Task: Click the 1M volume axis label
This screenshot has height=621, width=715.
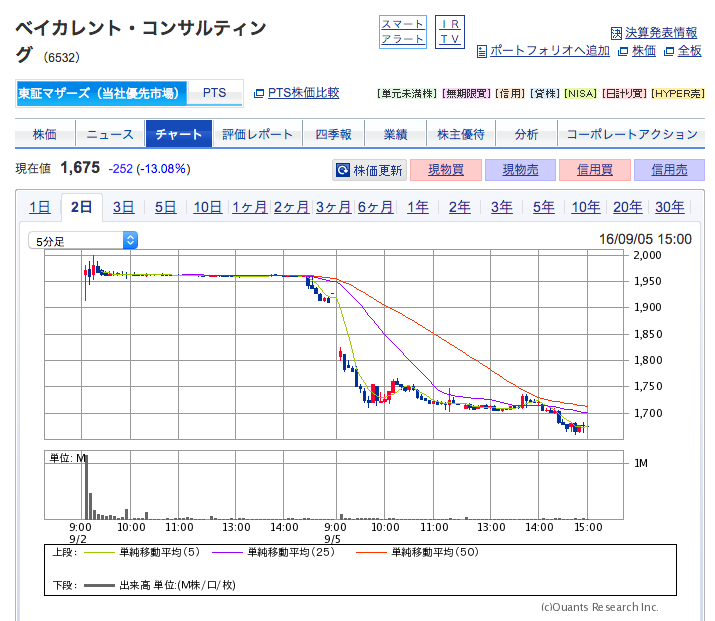Action: coord(641,463)
